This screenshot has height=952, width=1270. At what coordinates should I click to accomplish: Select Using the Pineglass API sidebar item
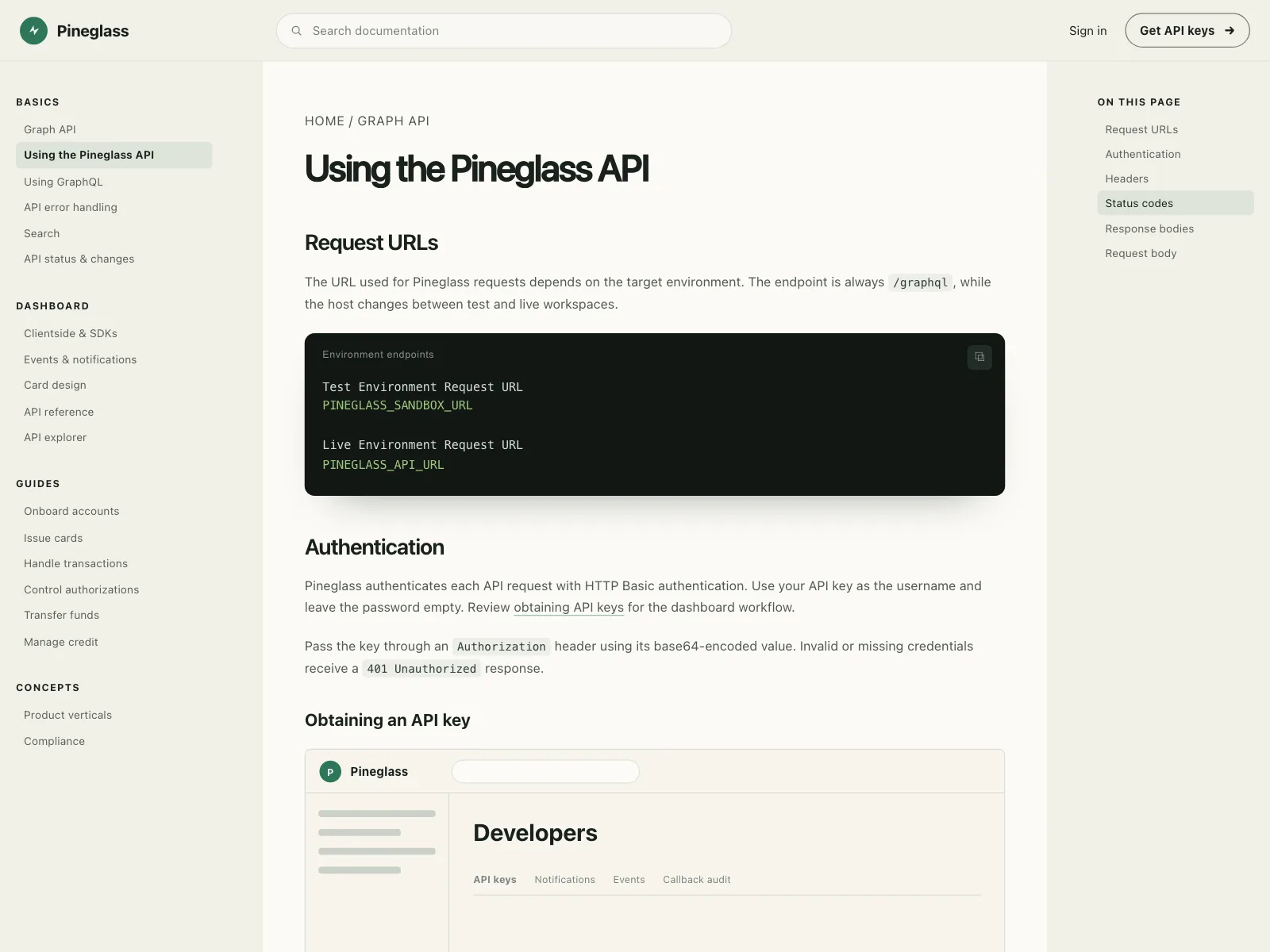(x=114, y=155)
